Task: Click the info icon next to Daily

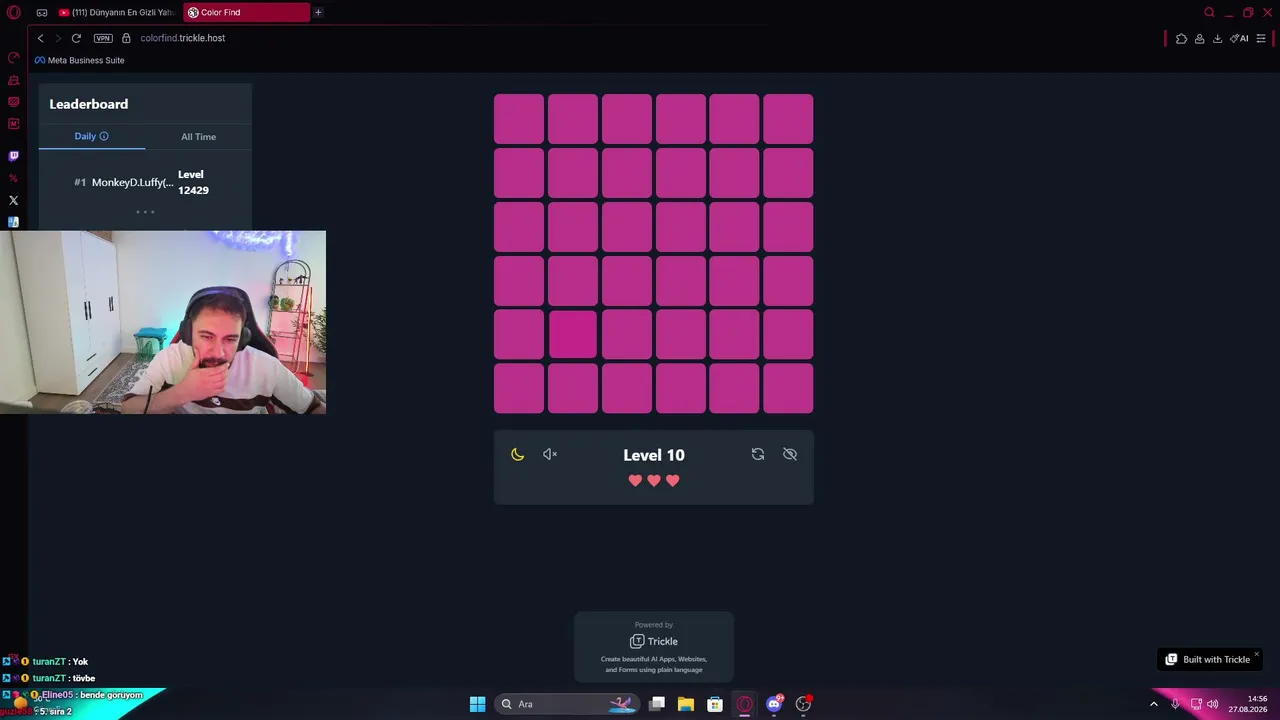Action: (104, 136)
